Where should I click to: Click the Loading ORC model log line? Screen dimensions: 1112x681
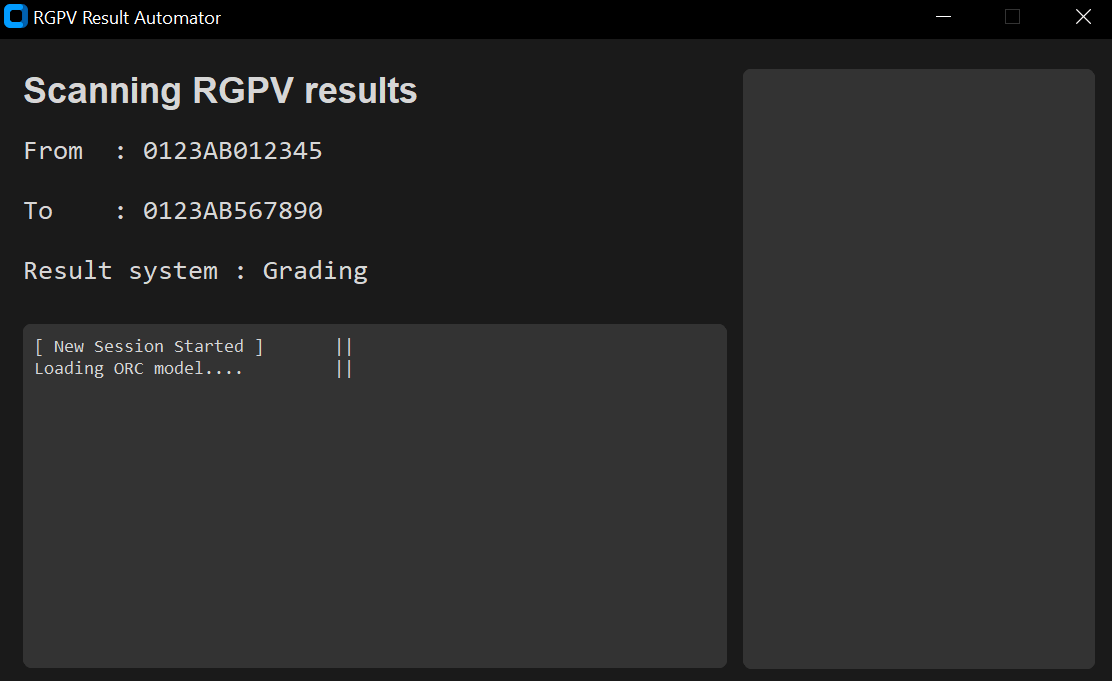click(x=139, y=368)
